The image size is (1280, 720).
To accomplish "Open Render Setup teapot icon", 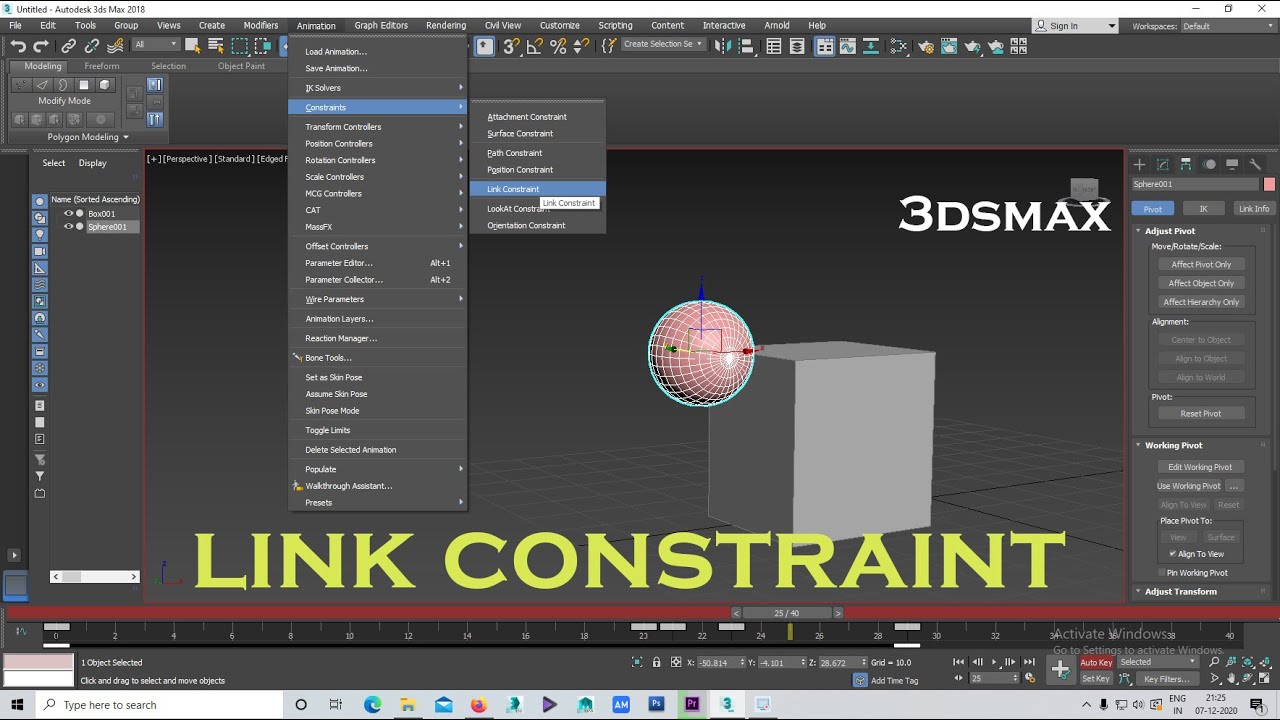I will point(926,46).
